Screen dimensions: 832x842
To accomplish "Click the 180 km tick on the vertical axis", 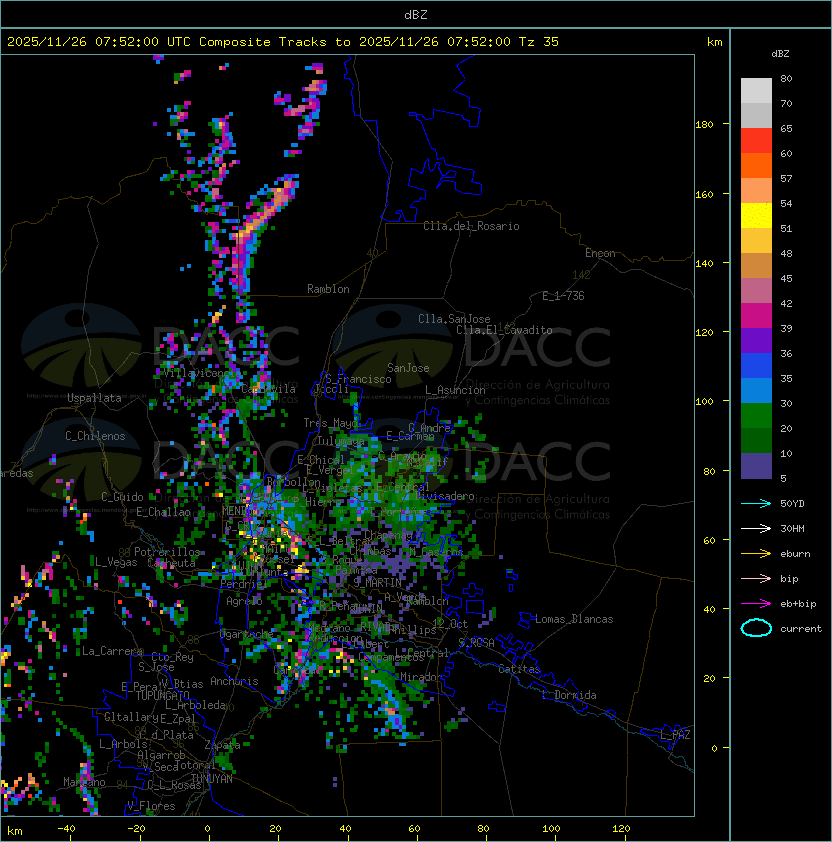I will coord(704,125).
